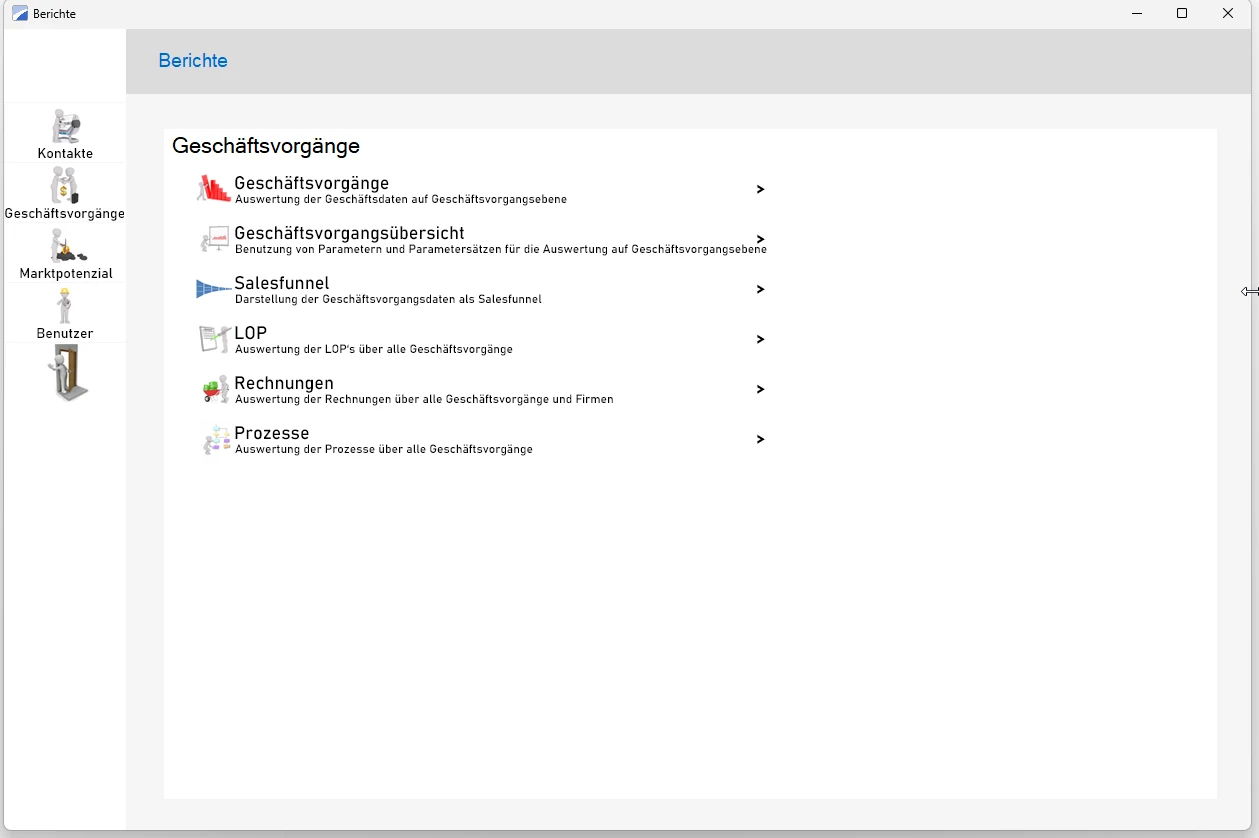Open the Kontakte sidebar icon

65,127
